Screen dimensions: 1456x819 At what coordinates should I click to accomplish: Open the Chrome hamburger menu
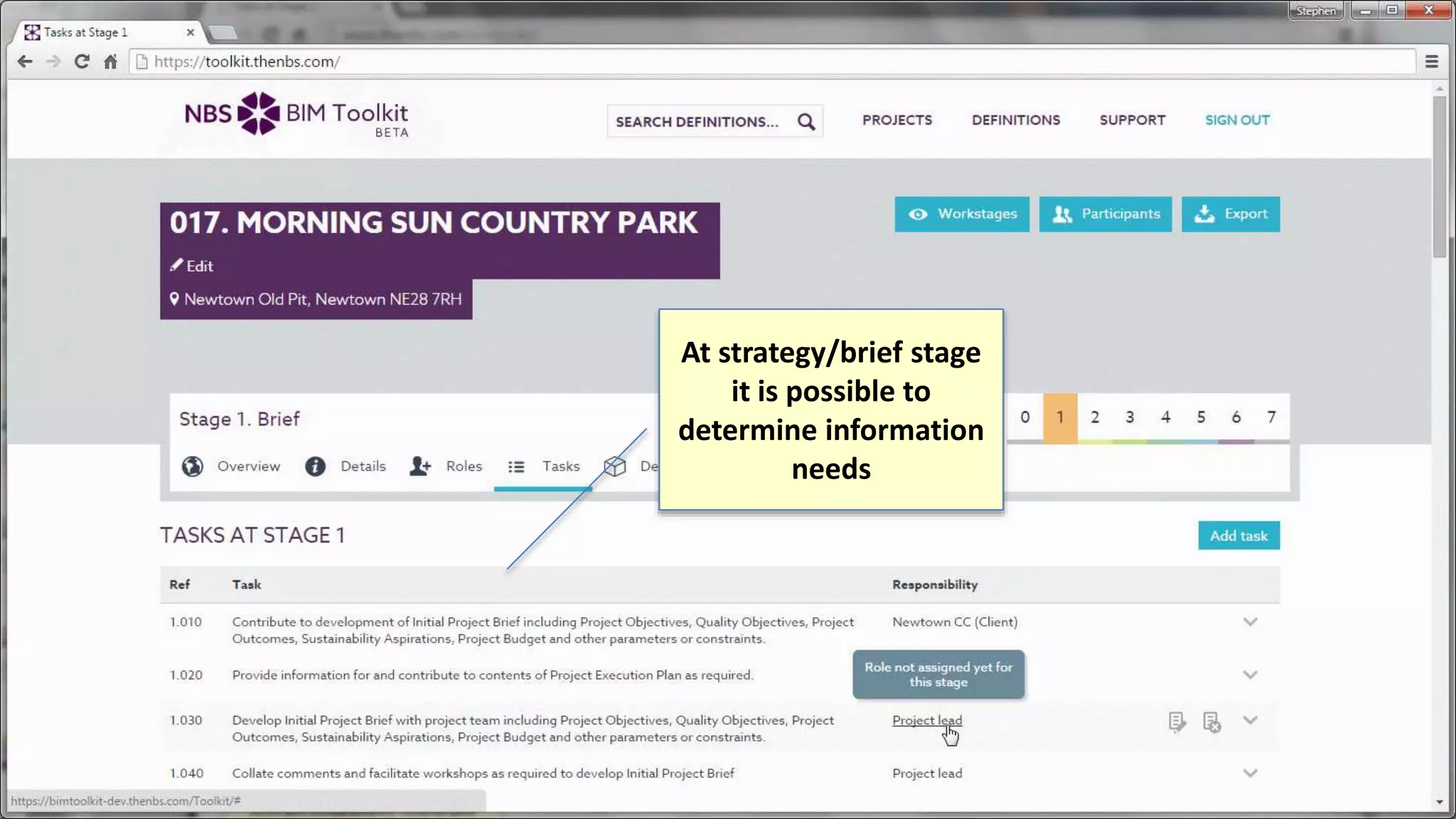pos(1432,62)
